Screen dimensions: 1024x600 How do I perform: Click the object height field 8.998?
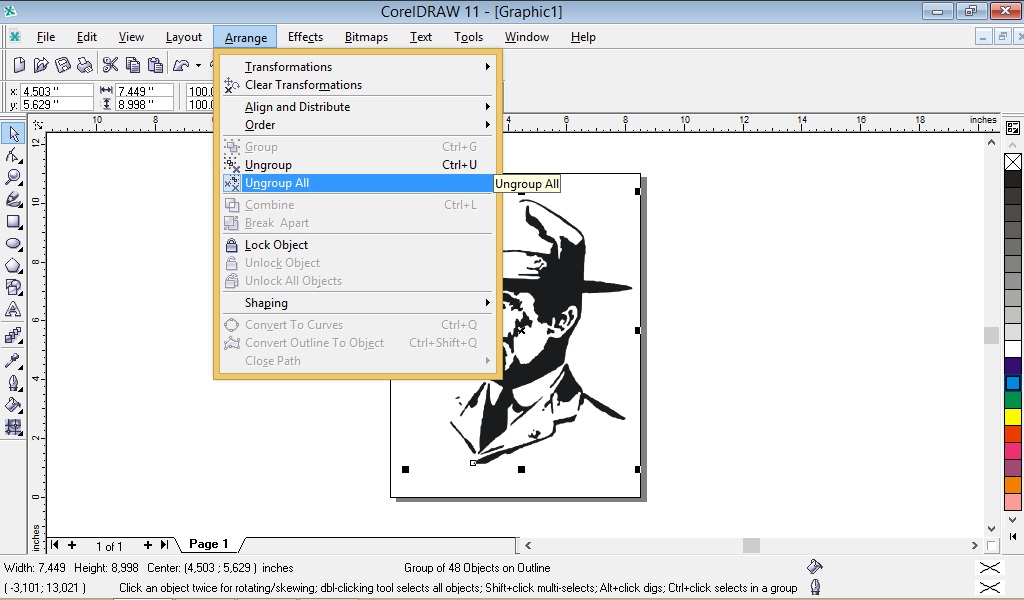[144, 104]
